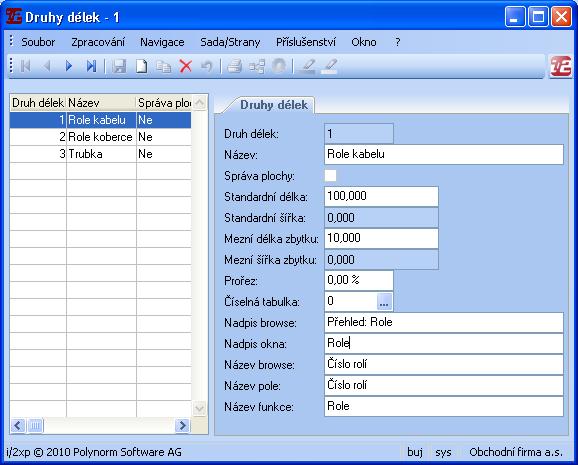Go to first record in toolbar
Image resolution: width=578 pixels, height=465 pixels.
coord(25,66)
